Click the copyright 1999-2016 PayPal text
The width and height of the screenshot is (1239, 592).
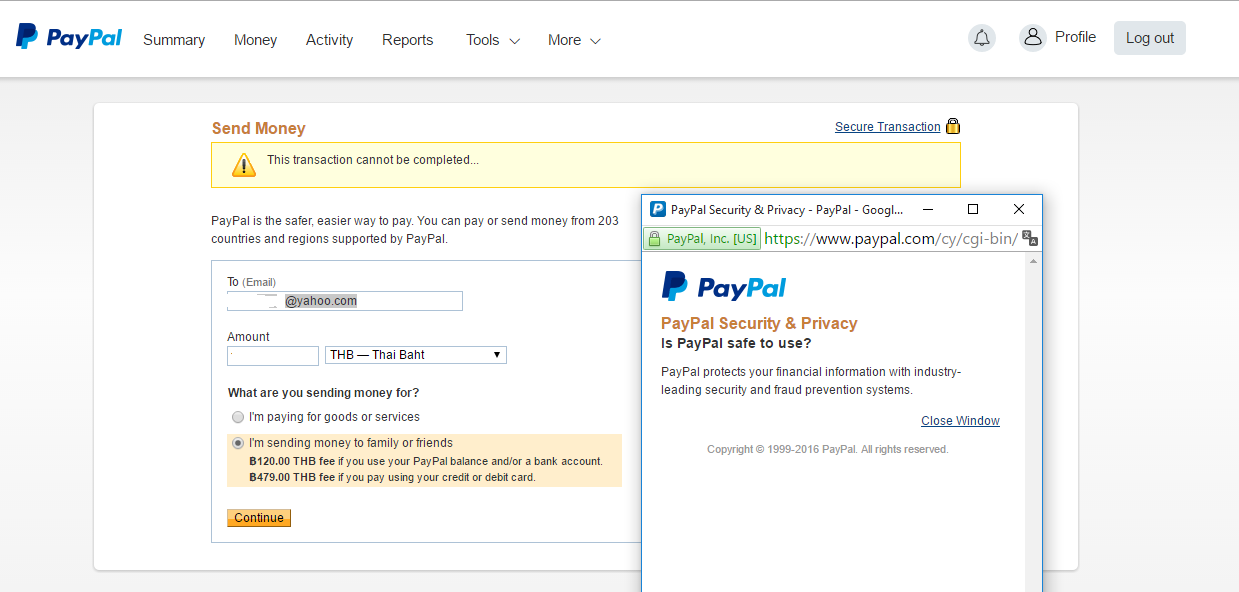[x=828, y=450]
